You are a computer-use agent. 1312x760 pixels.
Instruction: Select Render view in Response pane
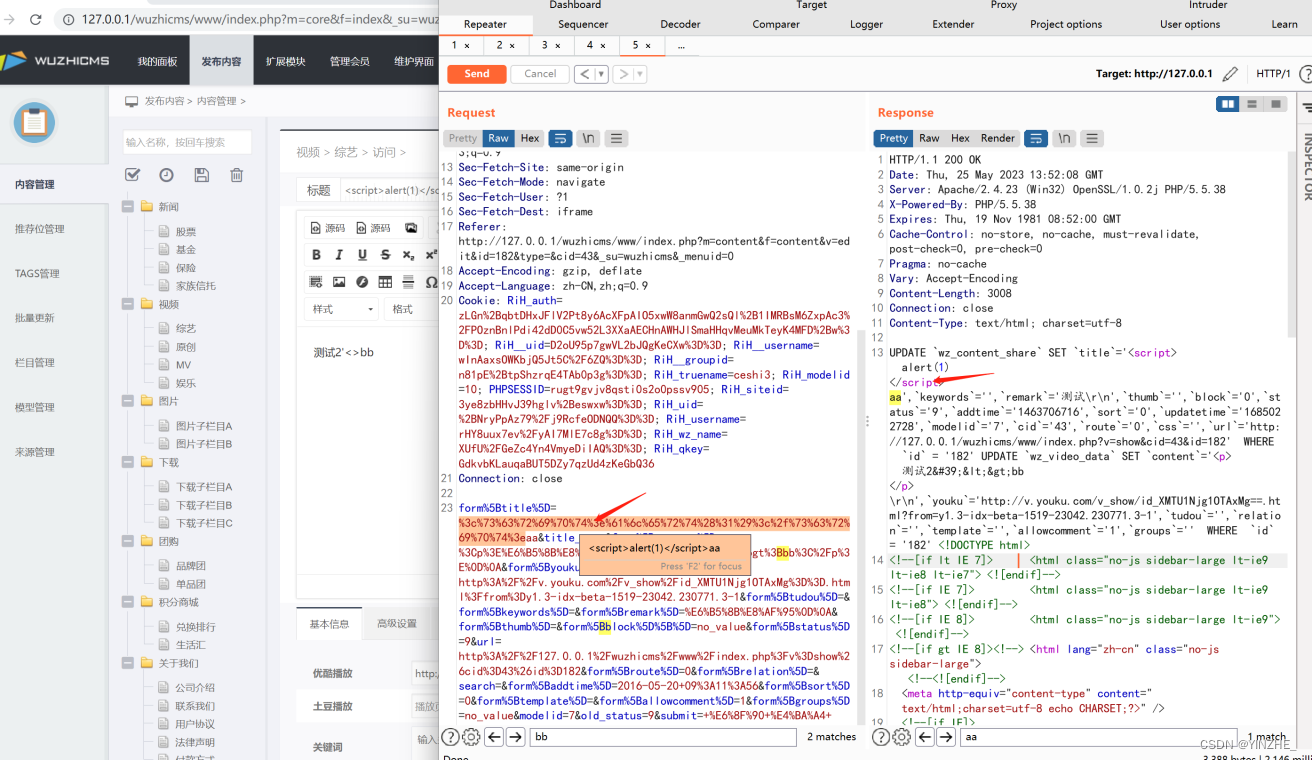pos(997,138)
